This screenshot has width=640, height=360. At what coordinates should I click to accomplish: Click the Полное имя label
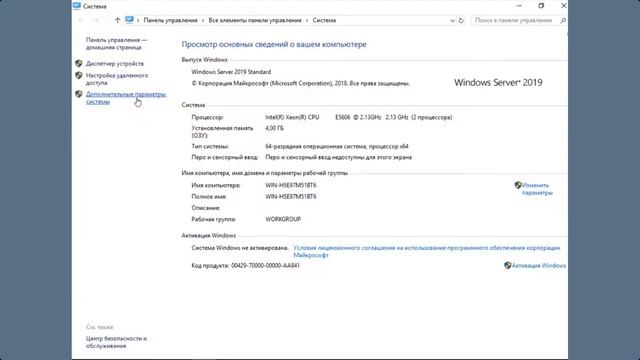click(209, 197)
